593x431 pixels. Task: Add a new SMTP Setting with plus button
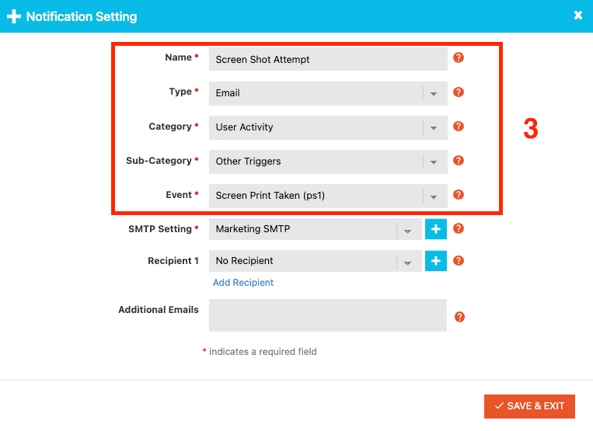[x=436, y=229]
